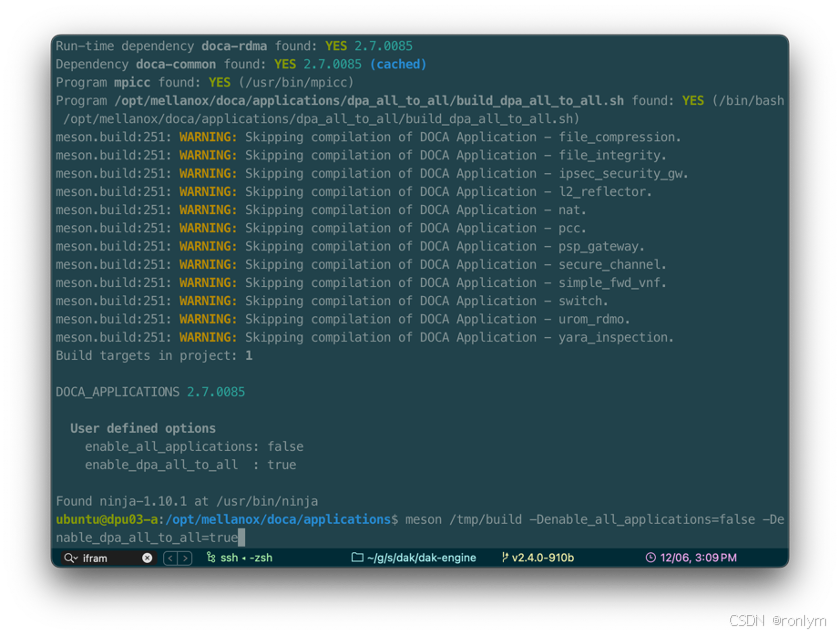Click 'simple_fwd_vnf.' warning text
The width and height of the screenshot is (840, 636).
pos(612,283)
